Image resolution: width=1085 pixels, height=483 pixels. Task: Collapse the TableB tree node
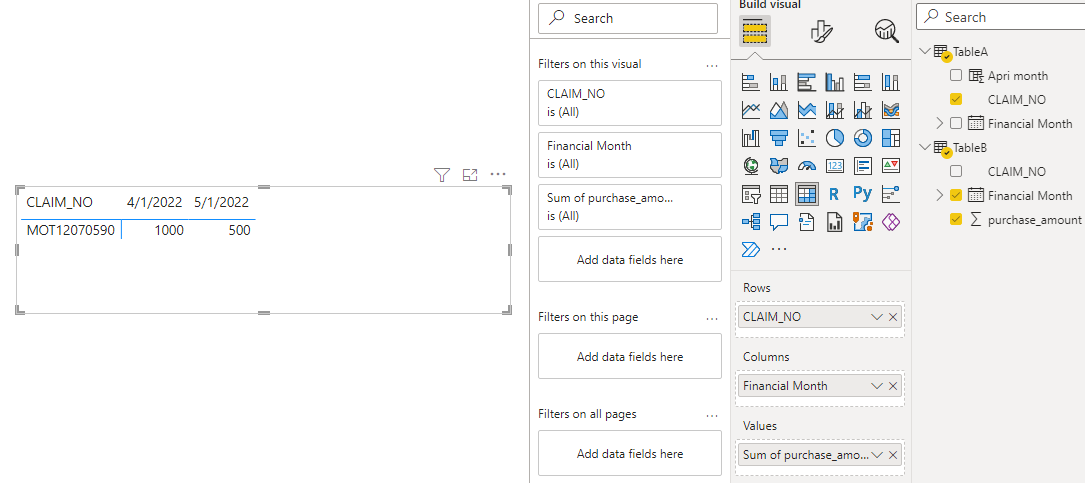click(925, 147)
